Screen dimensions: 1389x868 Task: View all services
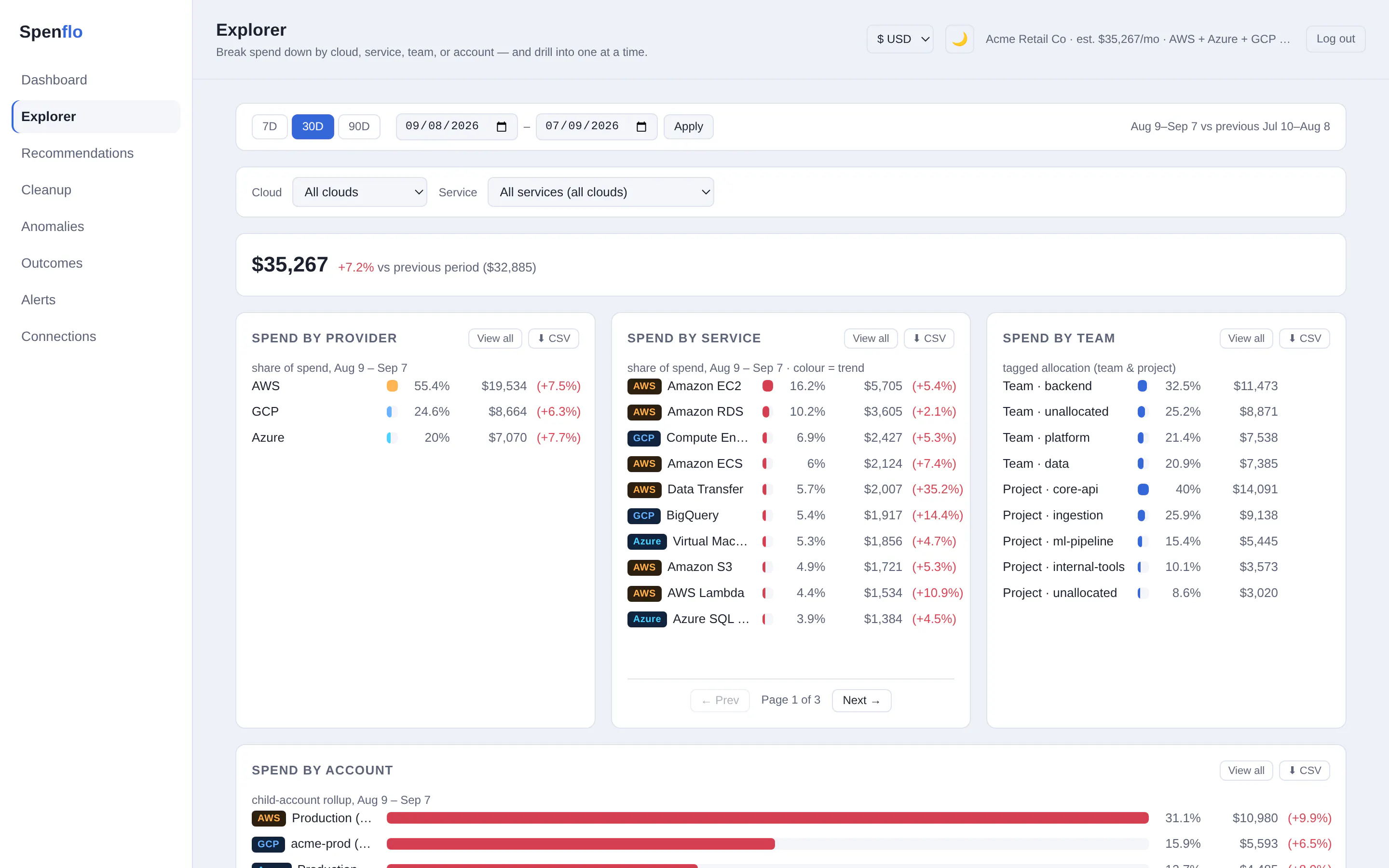pyautogui.click(x=870, y=338)
